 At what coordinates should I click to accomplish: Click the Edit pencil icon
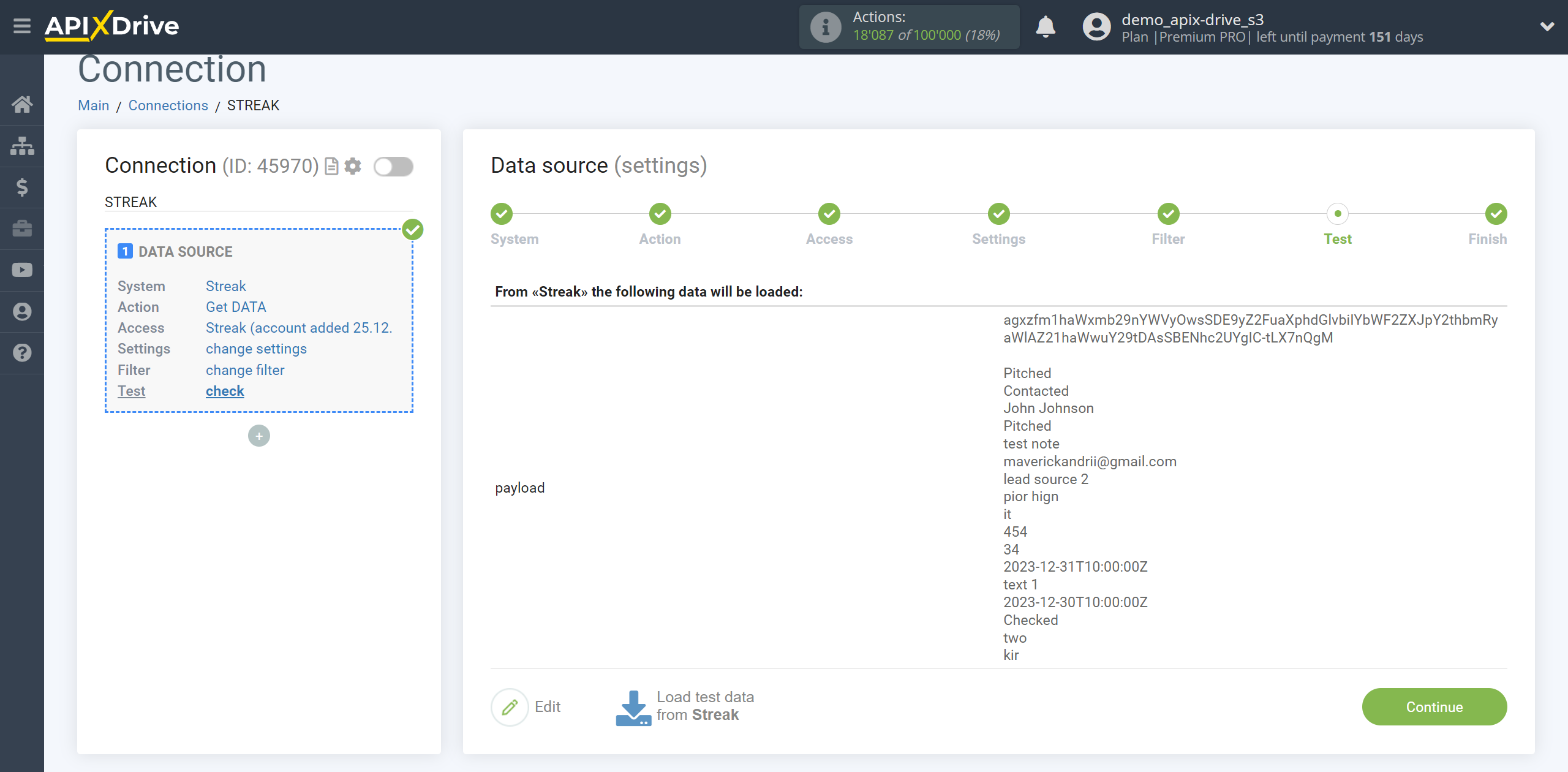tap(510, 707)
